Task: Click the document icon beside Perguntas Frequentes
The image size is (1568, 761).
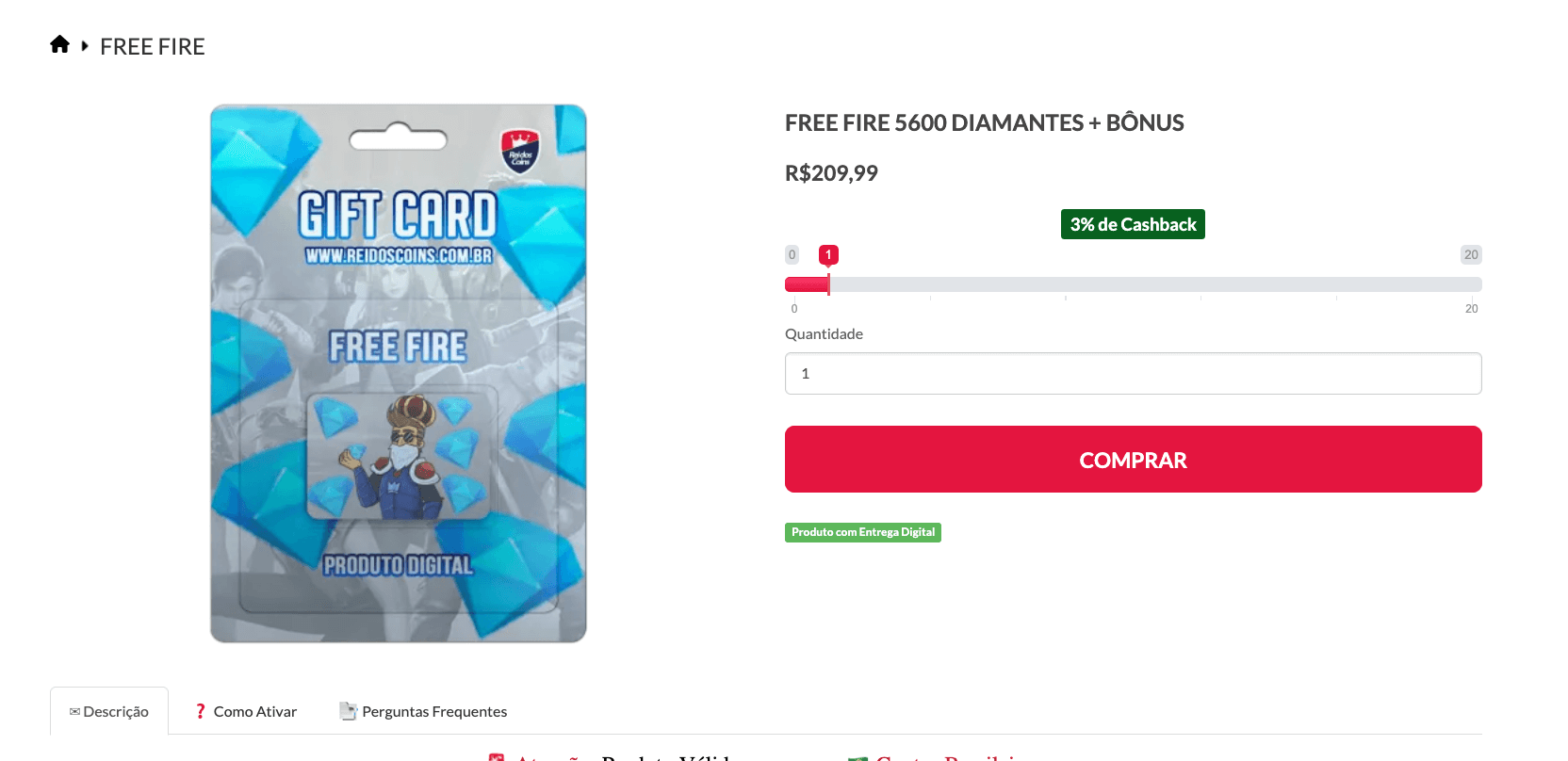Action: (348, 711)
